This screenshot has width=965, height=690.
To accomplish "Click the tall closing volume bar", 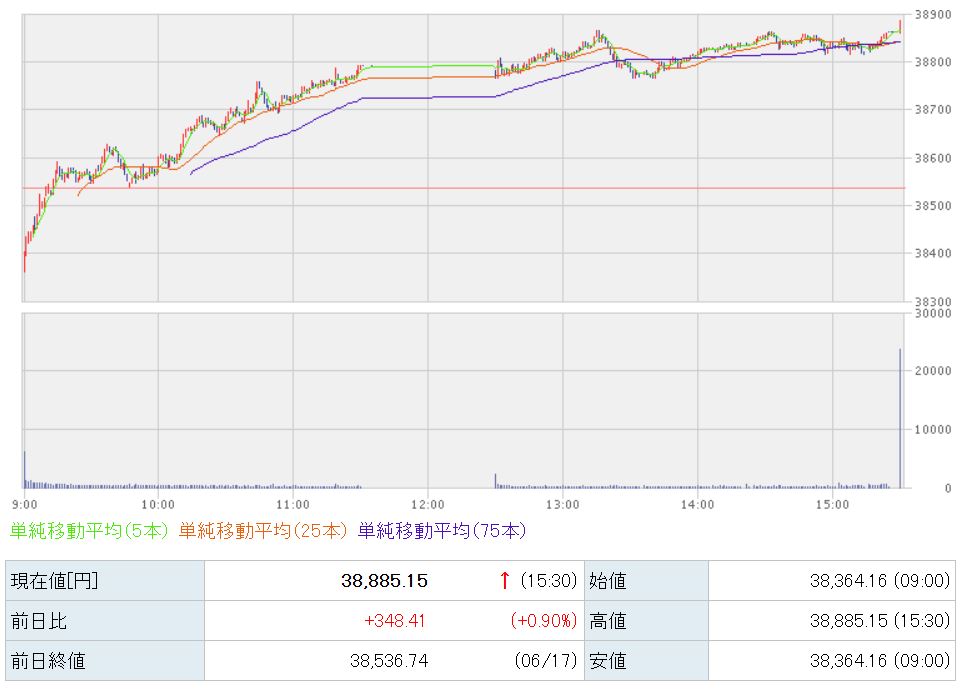I will click(x=900, y=419).
